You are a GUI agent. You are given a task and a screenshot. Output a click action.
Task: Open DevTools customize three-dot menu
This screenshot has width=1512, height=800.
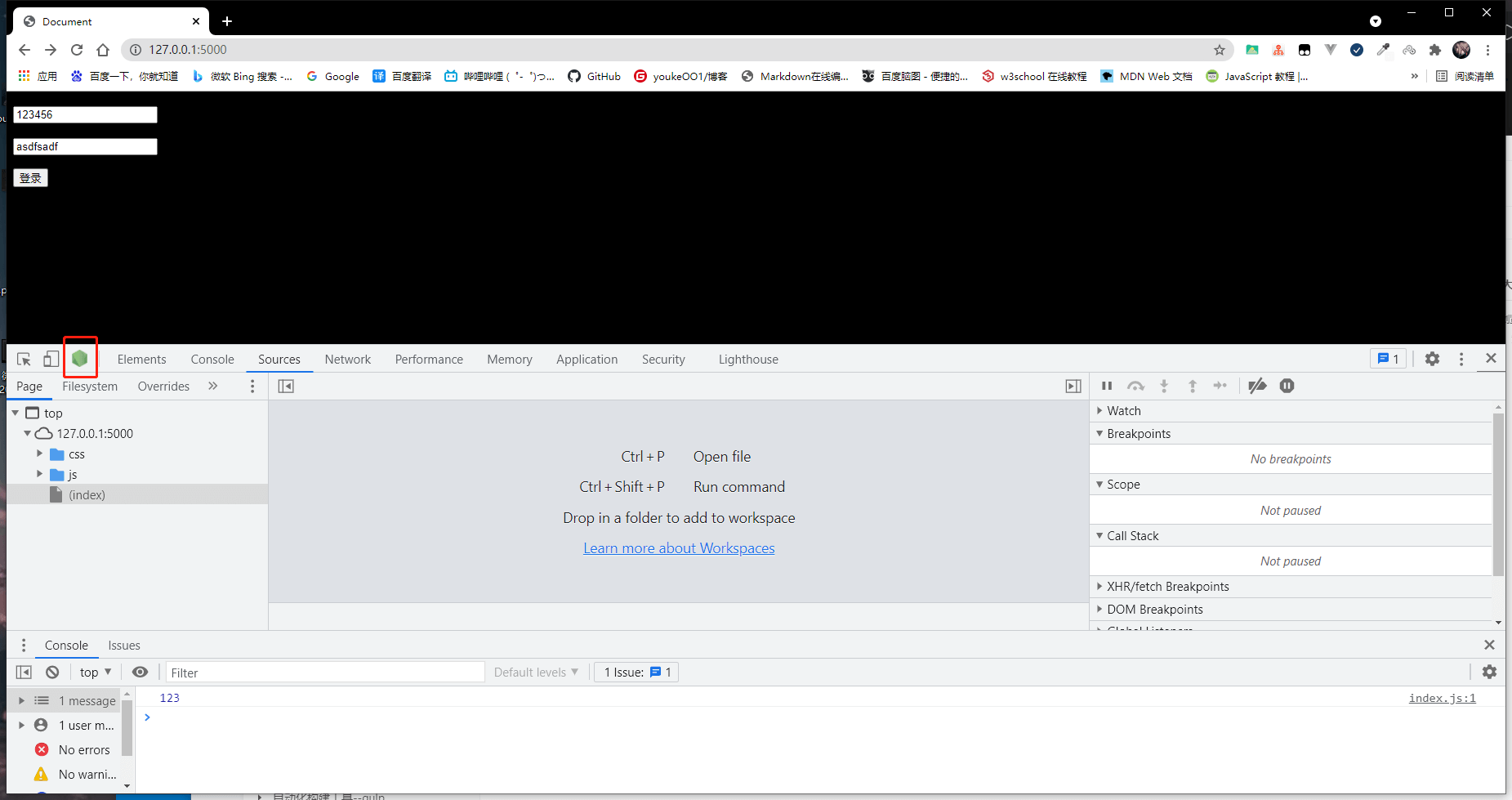point(1461,359)
